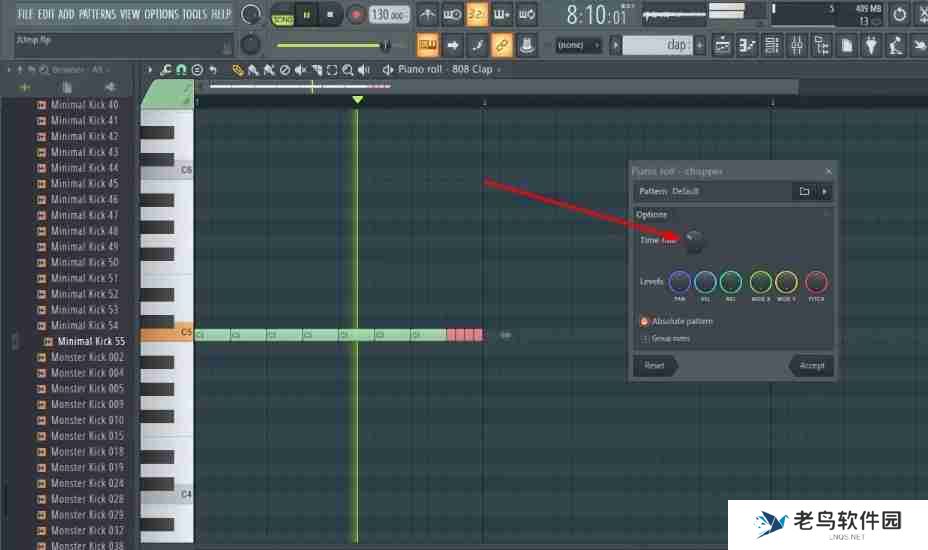Select the delete tool icon
Image resolution: width=928 pixels, height=550 pixels.
point(285,70)
